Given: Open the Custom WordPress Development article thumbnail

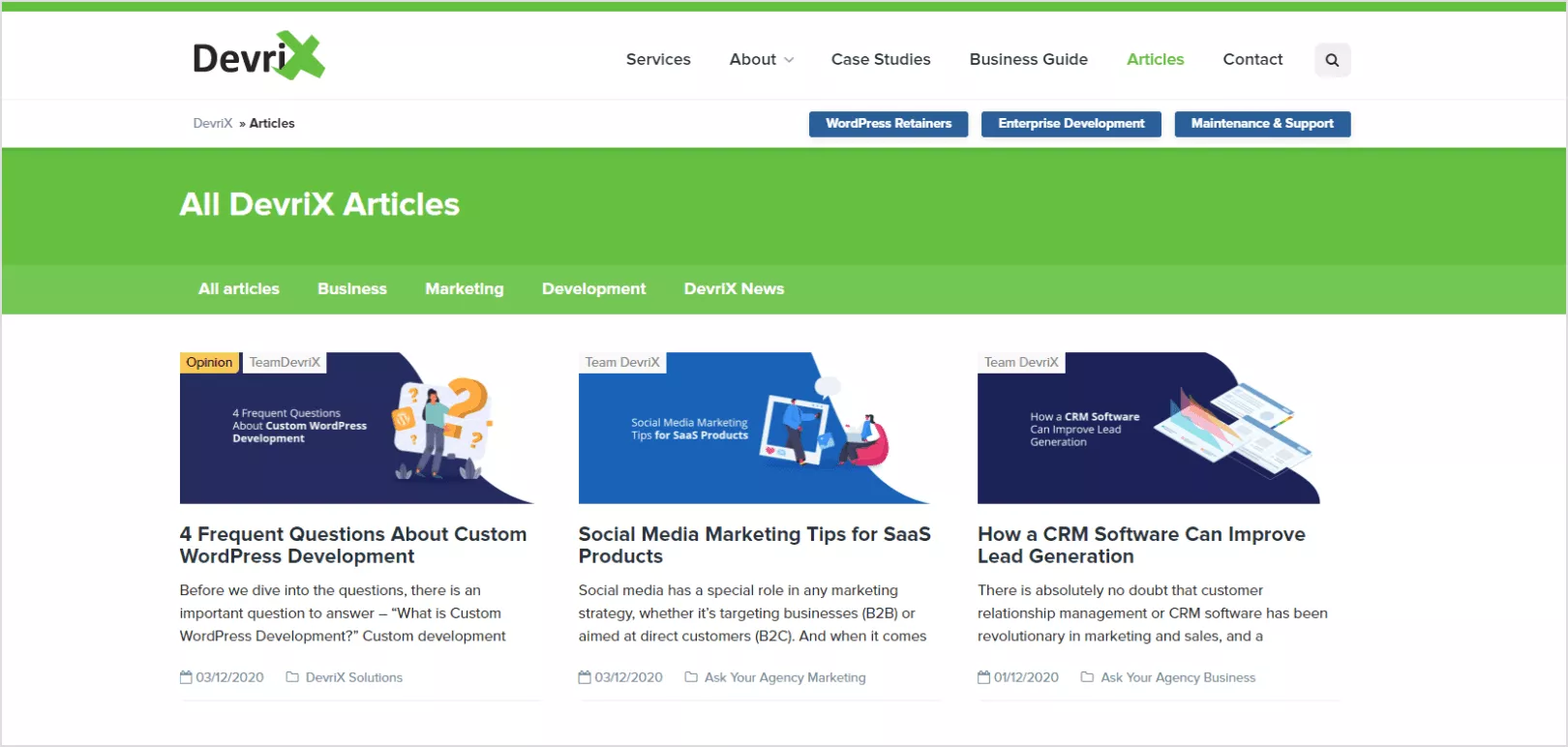Looking at the screenshot, I should click(356, 428).
